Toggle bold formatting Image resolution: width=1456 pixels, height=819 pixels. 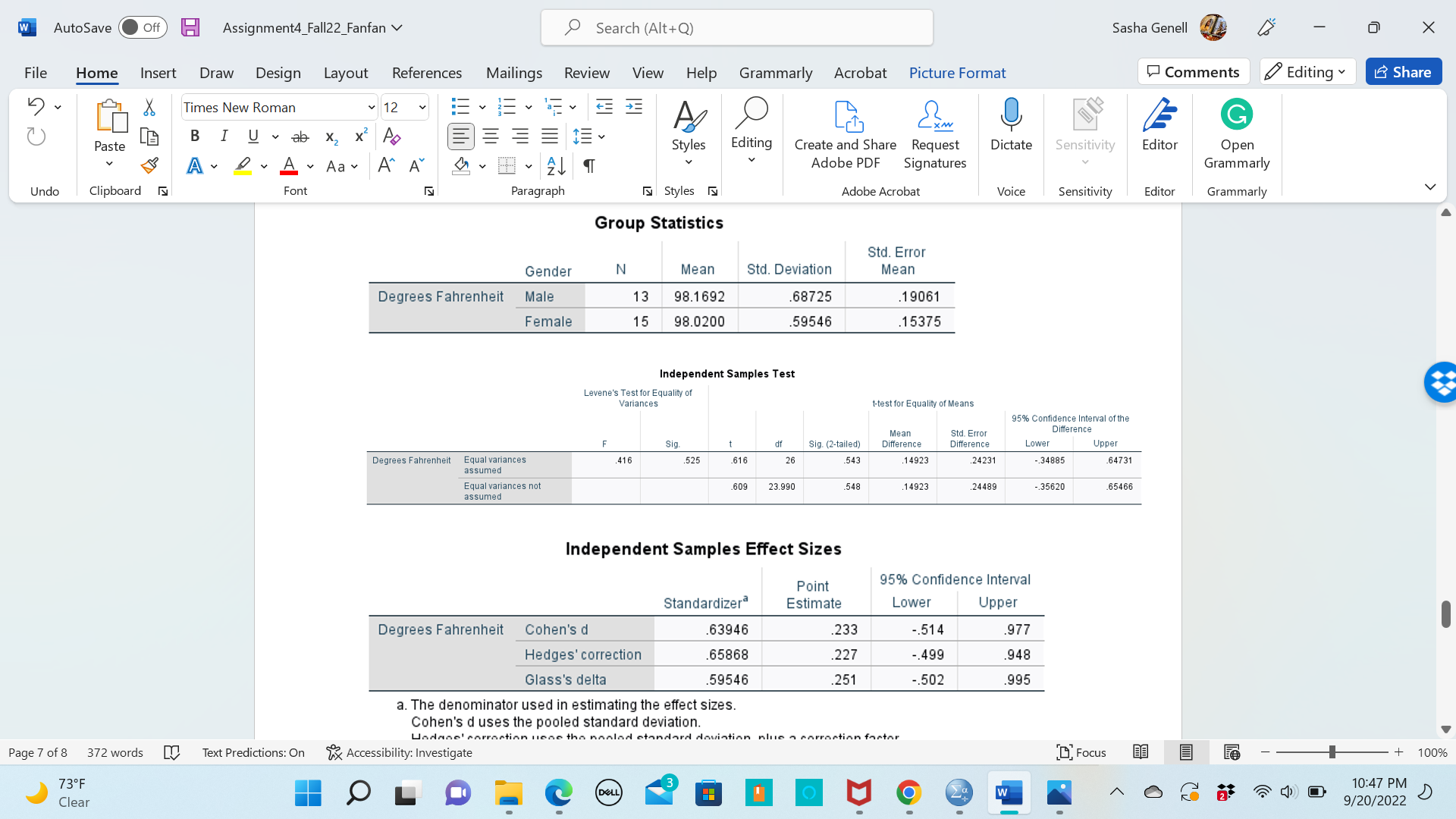(195, 136)
